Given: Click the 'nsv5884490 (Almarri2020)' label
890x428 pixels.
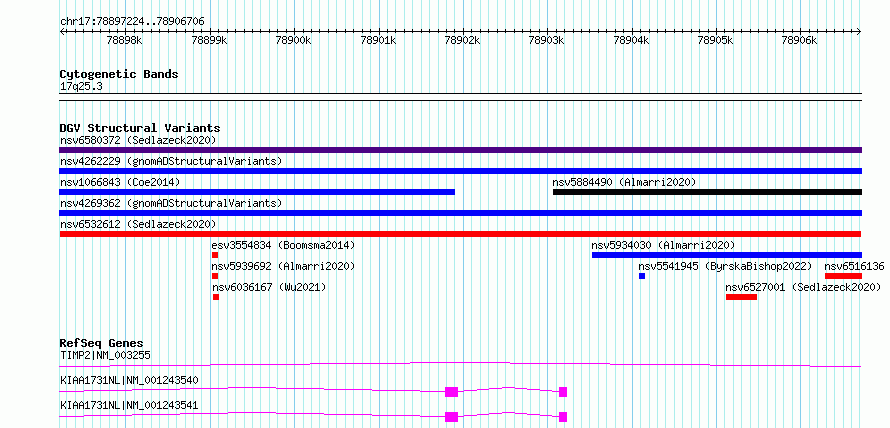Looking at the screenshot, I should [624, 182].
